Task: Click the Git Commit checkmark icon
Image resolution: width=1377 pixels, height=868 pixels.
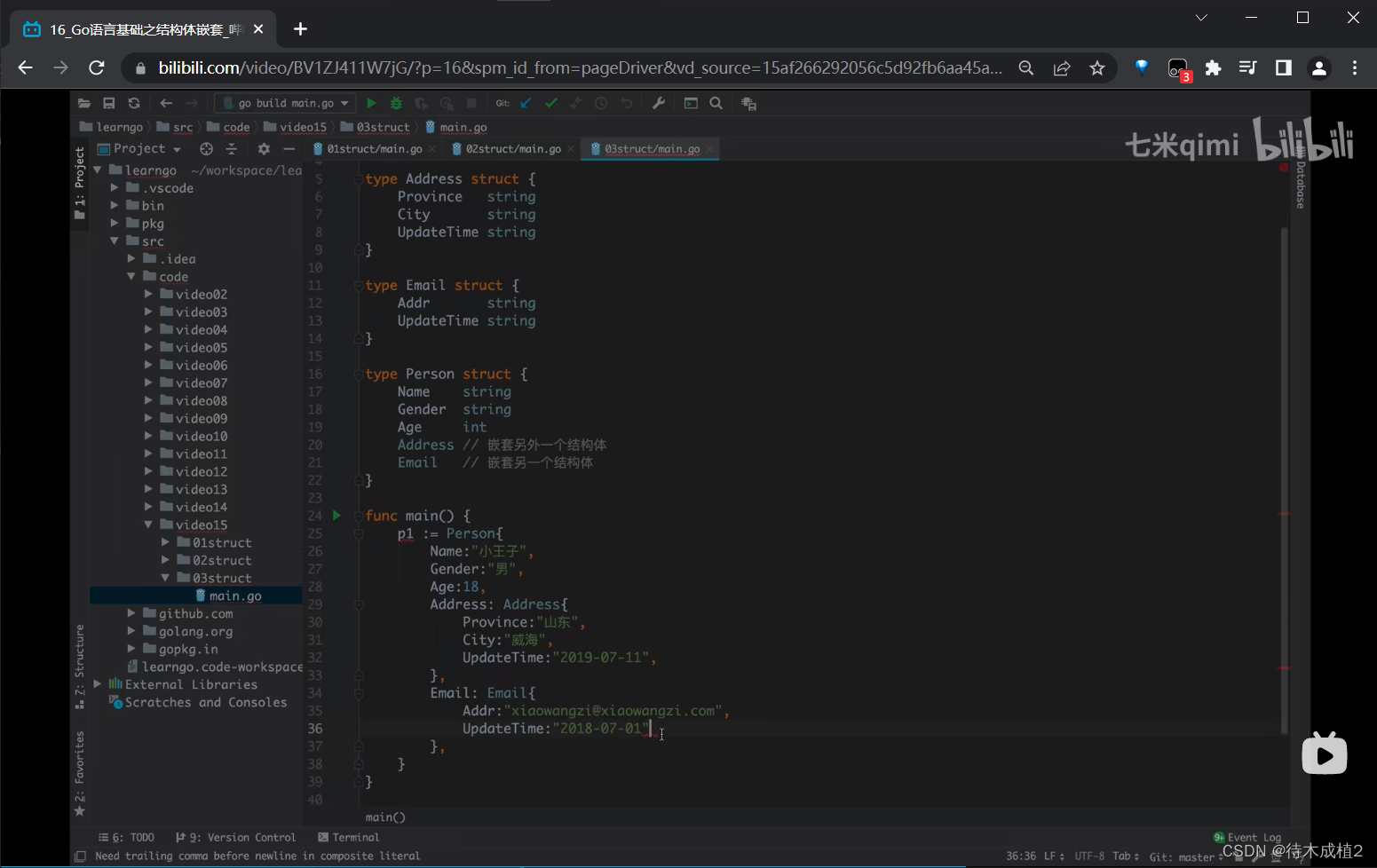Action: (551, 104)
